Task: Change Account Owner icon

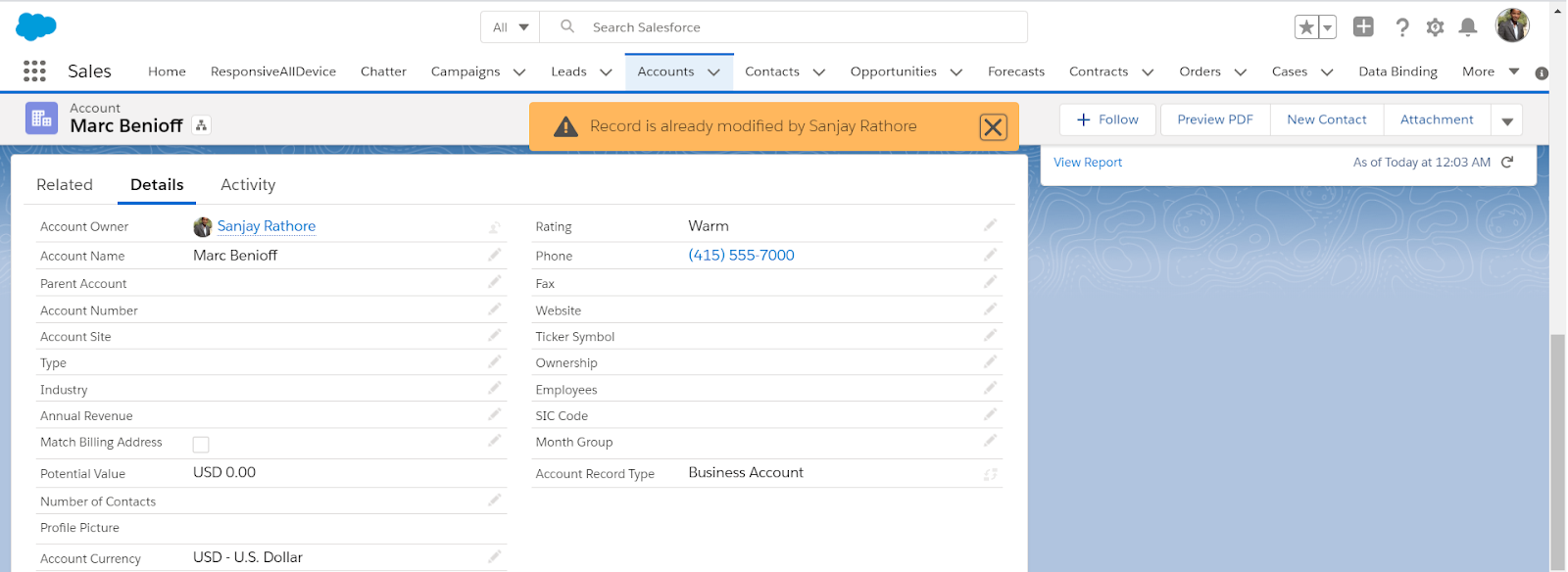Action: coord(495,227)
